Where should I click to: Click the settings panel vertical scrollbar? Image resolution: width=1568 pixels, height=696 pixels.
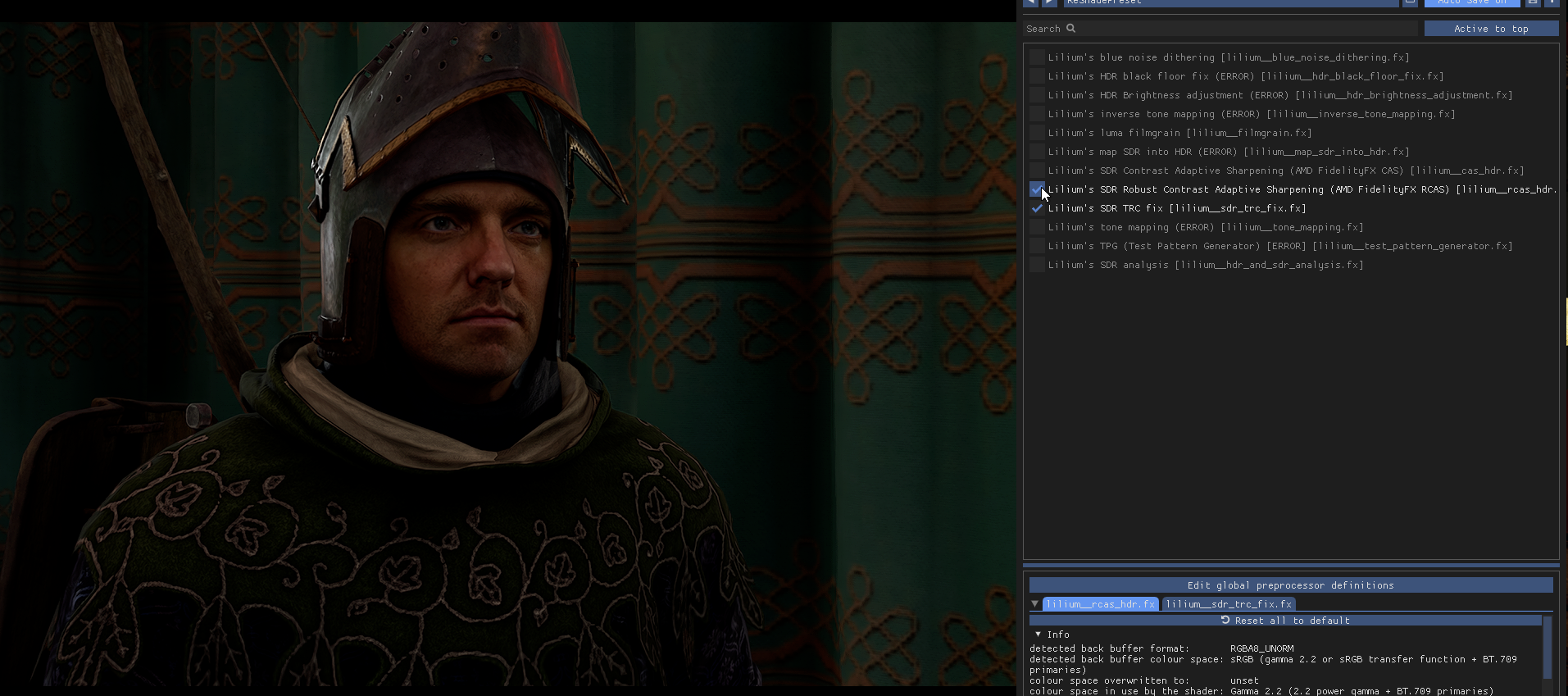tap(1548, 648)
